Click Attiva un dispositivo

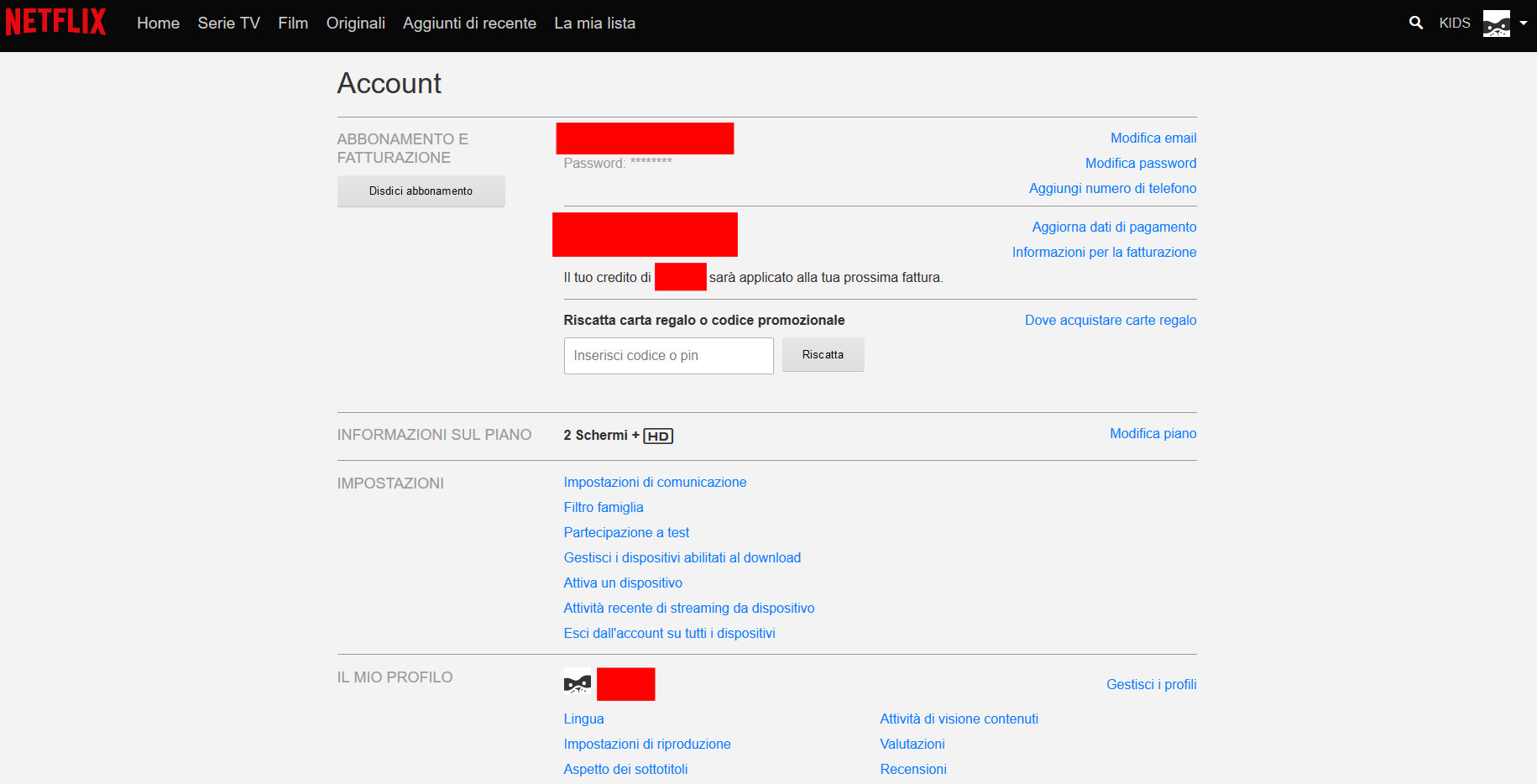(623, 583)
